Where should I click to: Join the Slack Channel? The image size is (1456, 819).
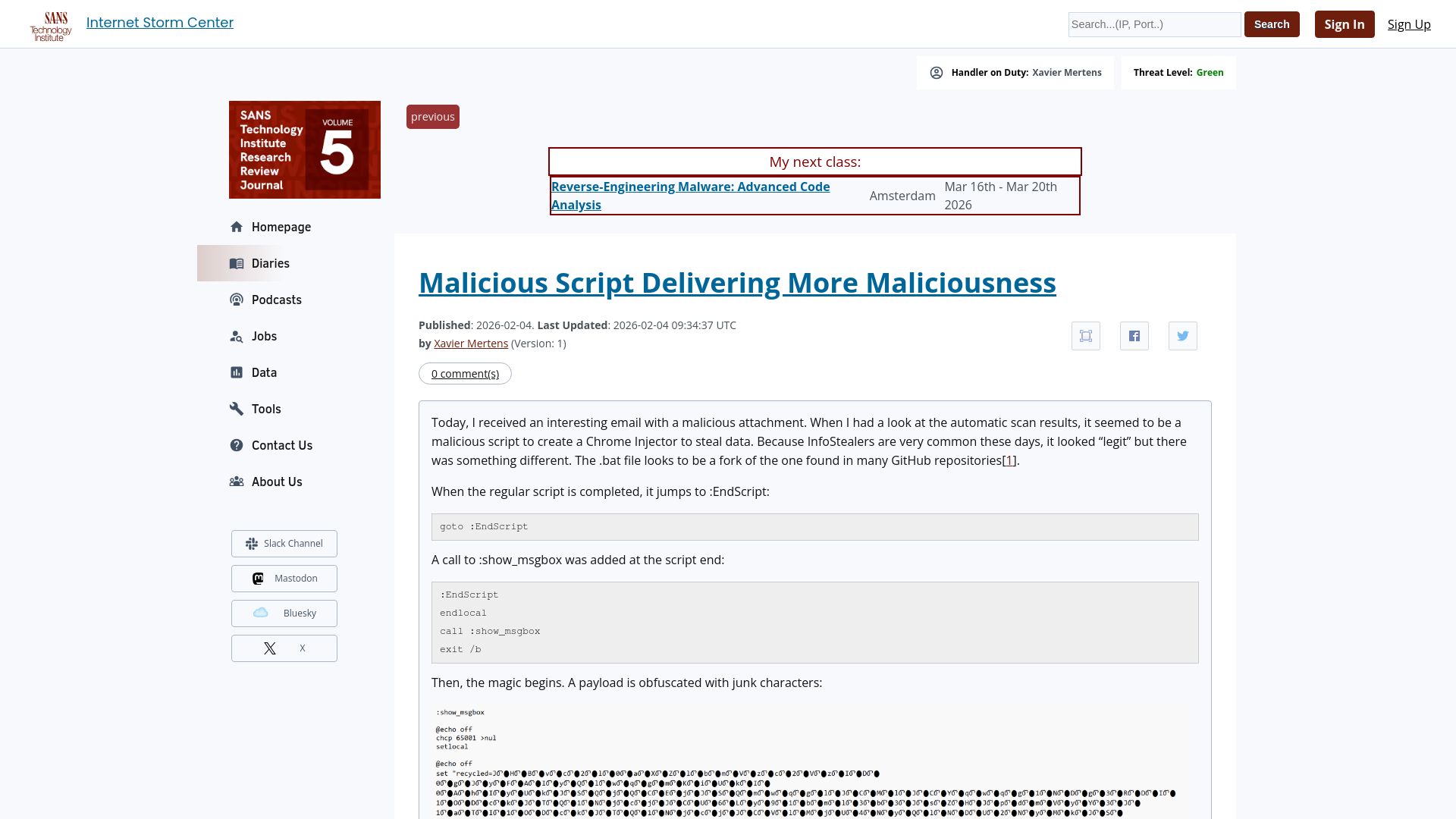[x=284, y=543]
